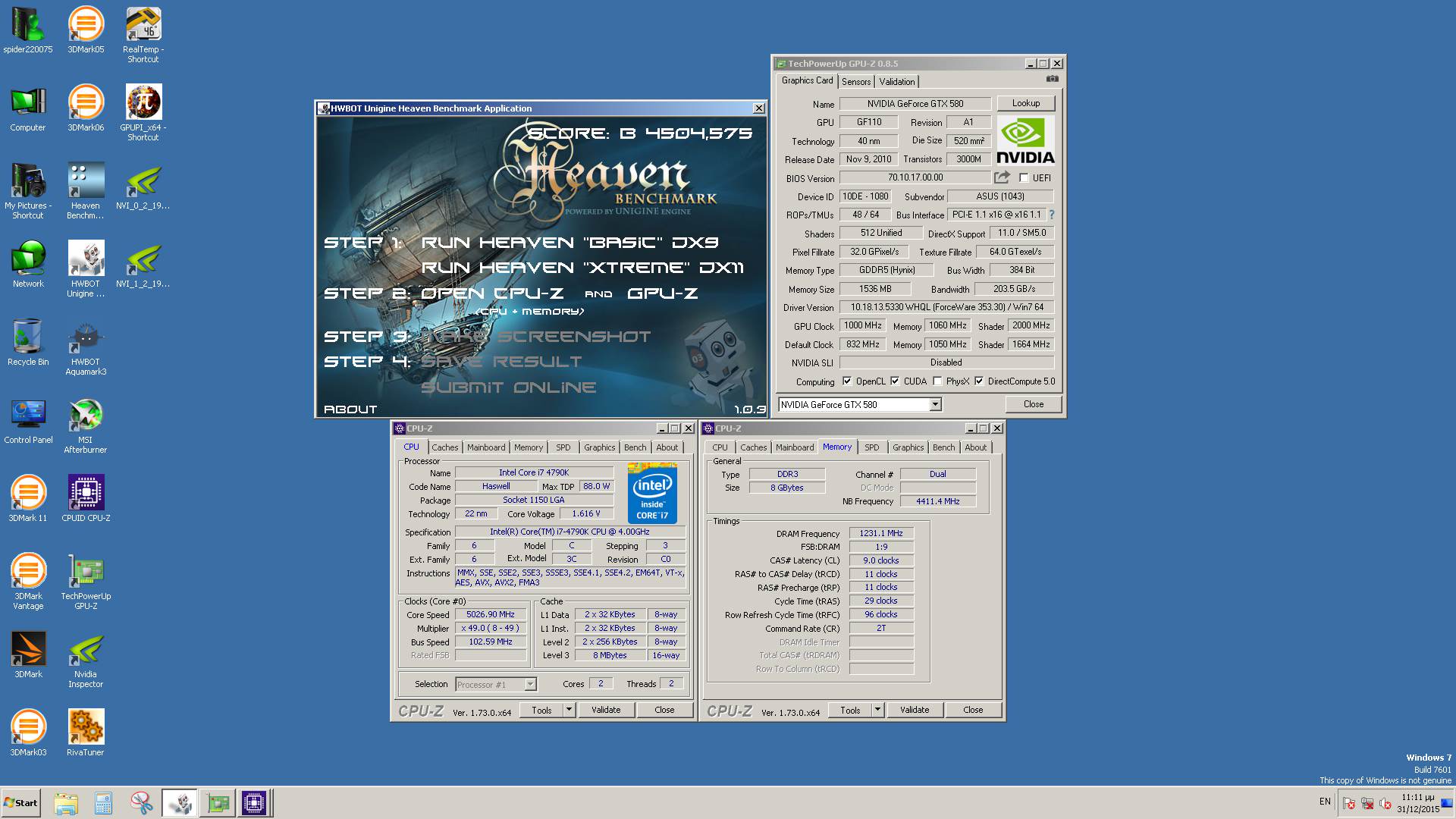Click the EN language indicator in tray

click(1325, 802)
